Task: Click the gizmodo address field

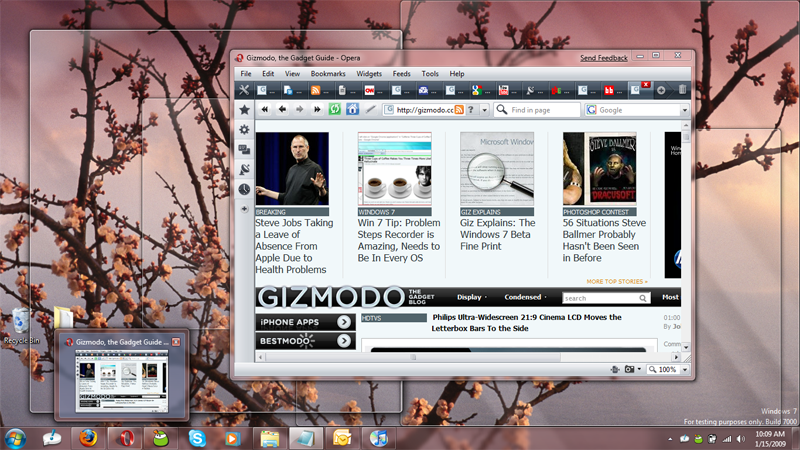Action: 424,110
